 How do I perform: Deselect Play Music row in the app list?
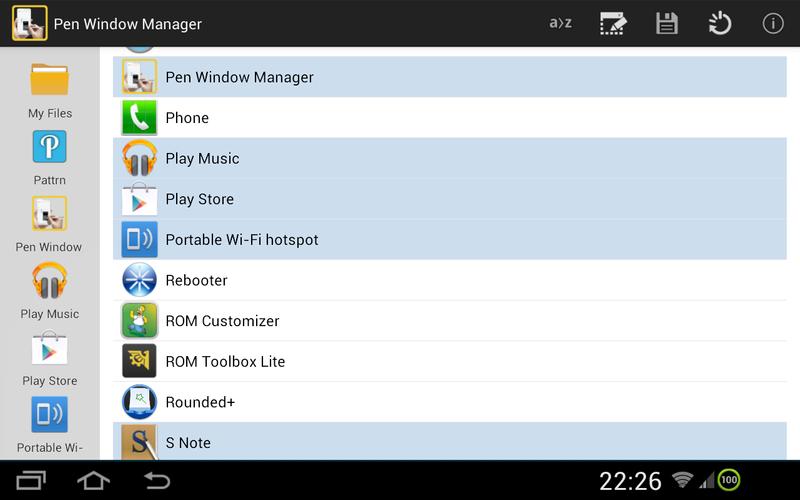click(450, 158)
